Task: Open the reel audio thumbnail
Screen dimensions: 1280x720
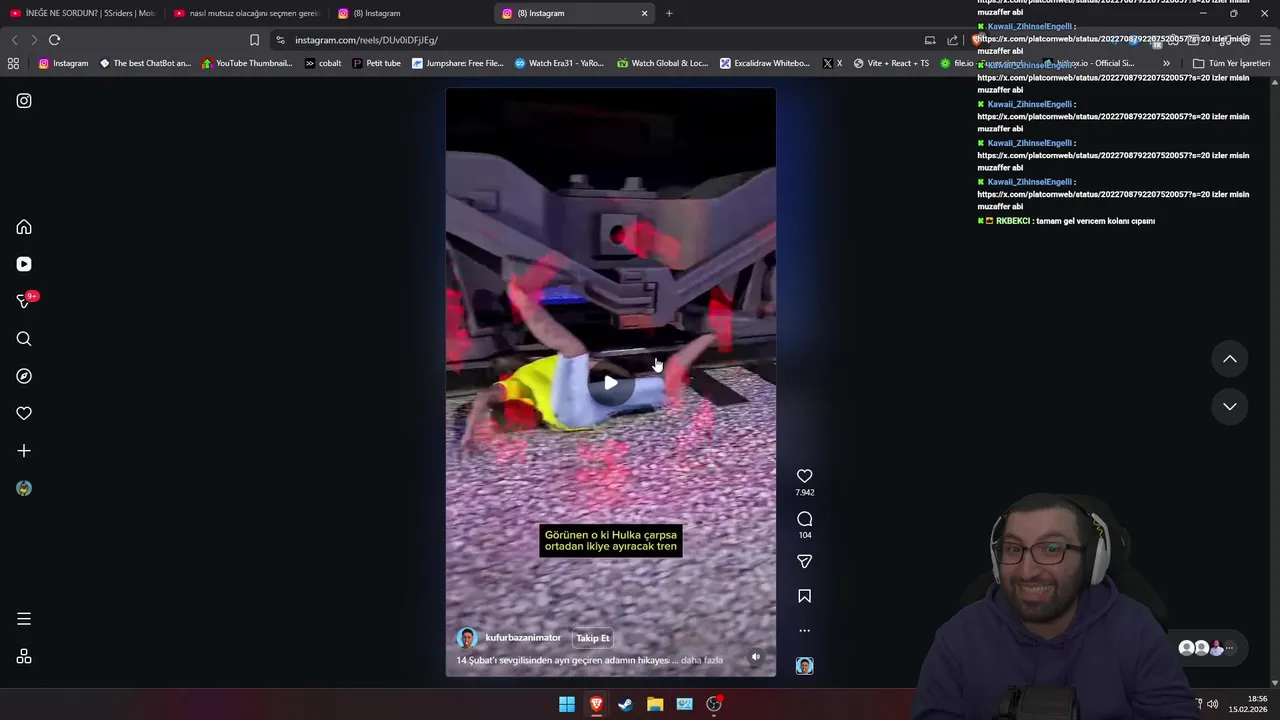Action: (804, 666)
